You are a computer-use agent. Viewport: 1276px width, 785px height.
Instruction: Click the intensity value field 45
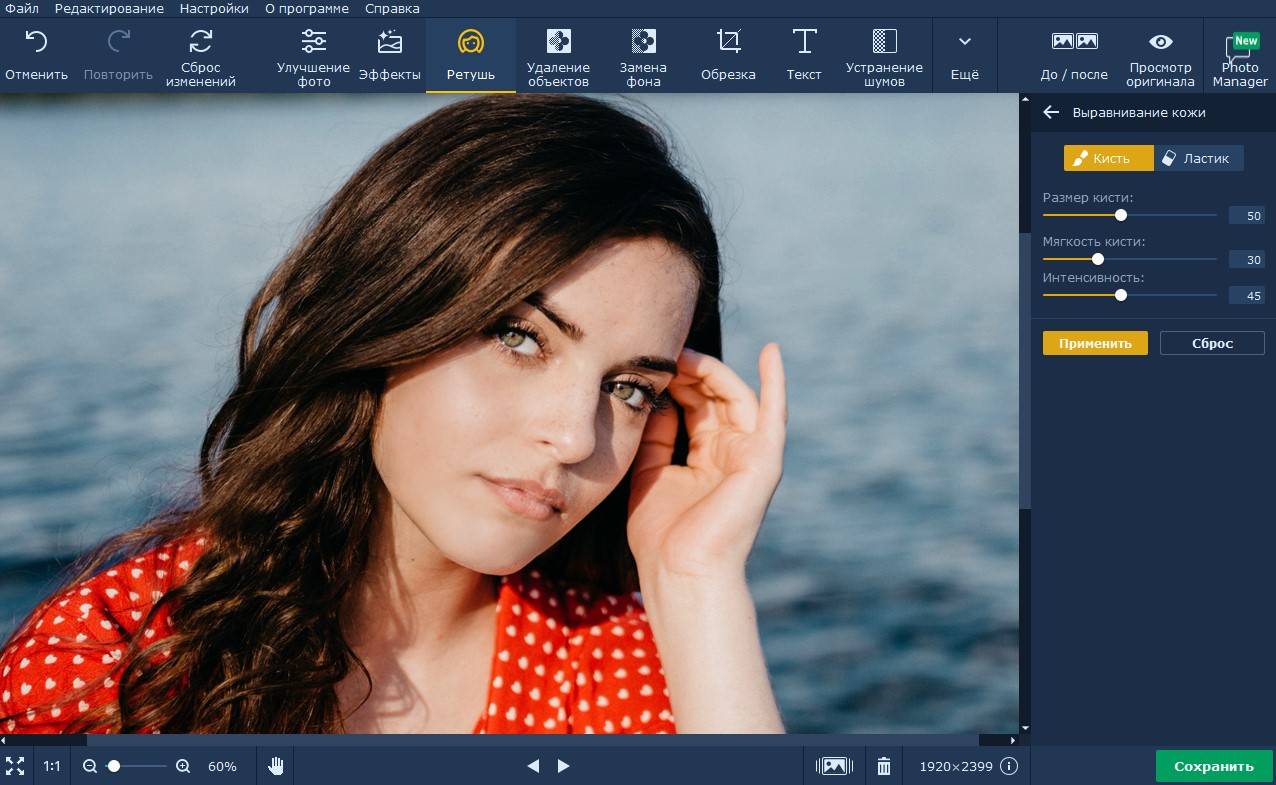click(x=1247, y=296)
